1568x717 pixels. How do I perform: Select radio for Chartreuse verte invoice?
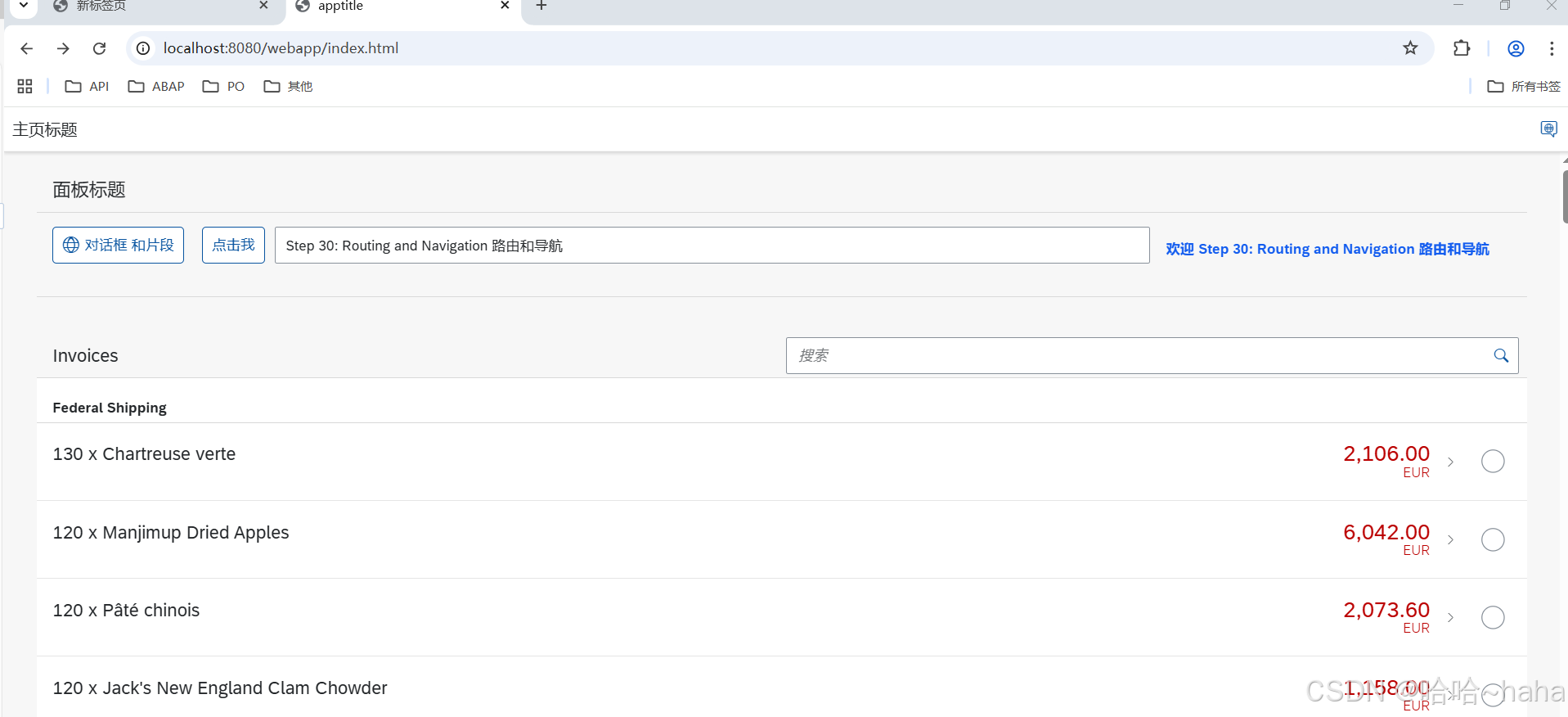click(1493, 462)
